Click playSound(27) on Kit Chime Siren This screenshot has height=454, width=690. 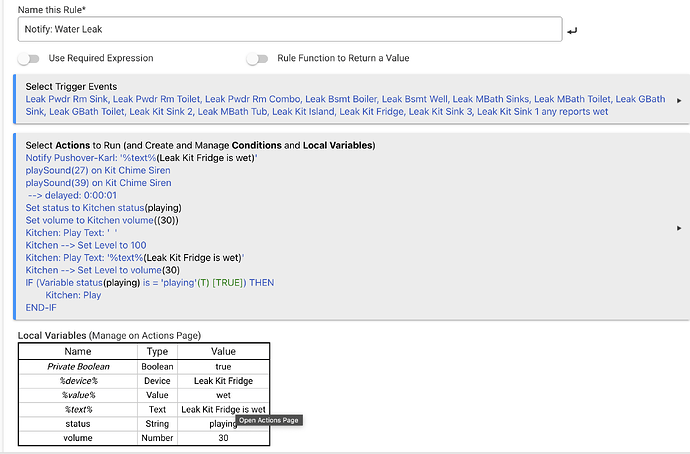98,170
